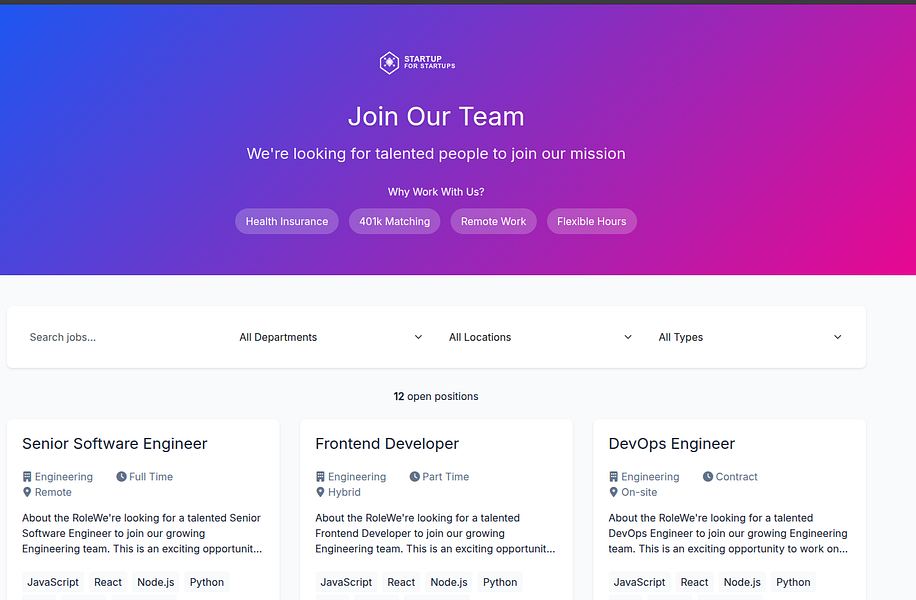The height and width of the screenshot is (600, 916).
Task: Toggle the Flexible Hours benefit pill
Action: [591, 221]
